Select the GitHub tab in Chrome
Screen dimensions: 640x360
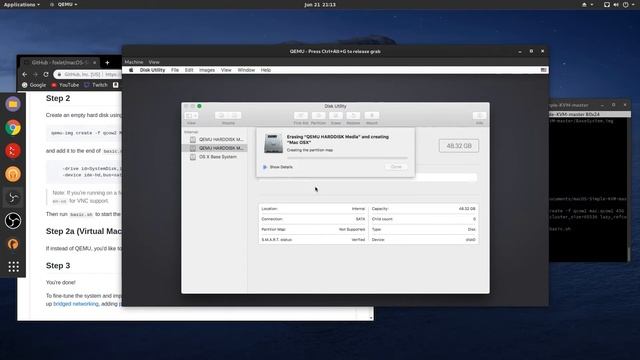point(60,62)
